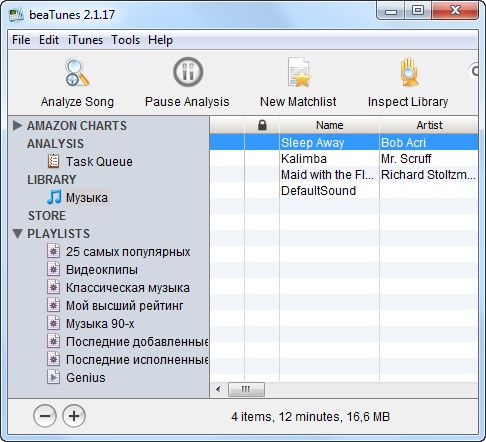This screenshot has width=486, height=442.
Task: Click the Richard Stoltzm... artist cell
Action: [428, 174]
